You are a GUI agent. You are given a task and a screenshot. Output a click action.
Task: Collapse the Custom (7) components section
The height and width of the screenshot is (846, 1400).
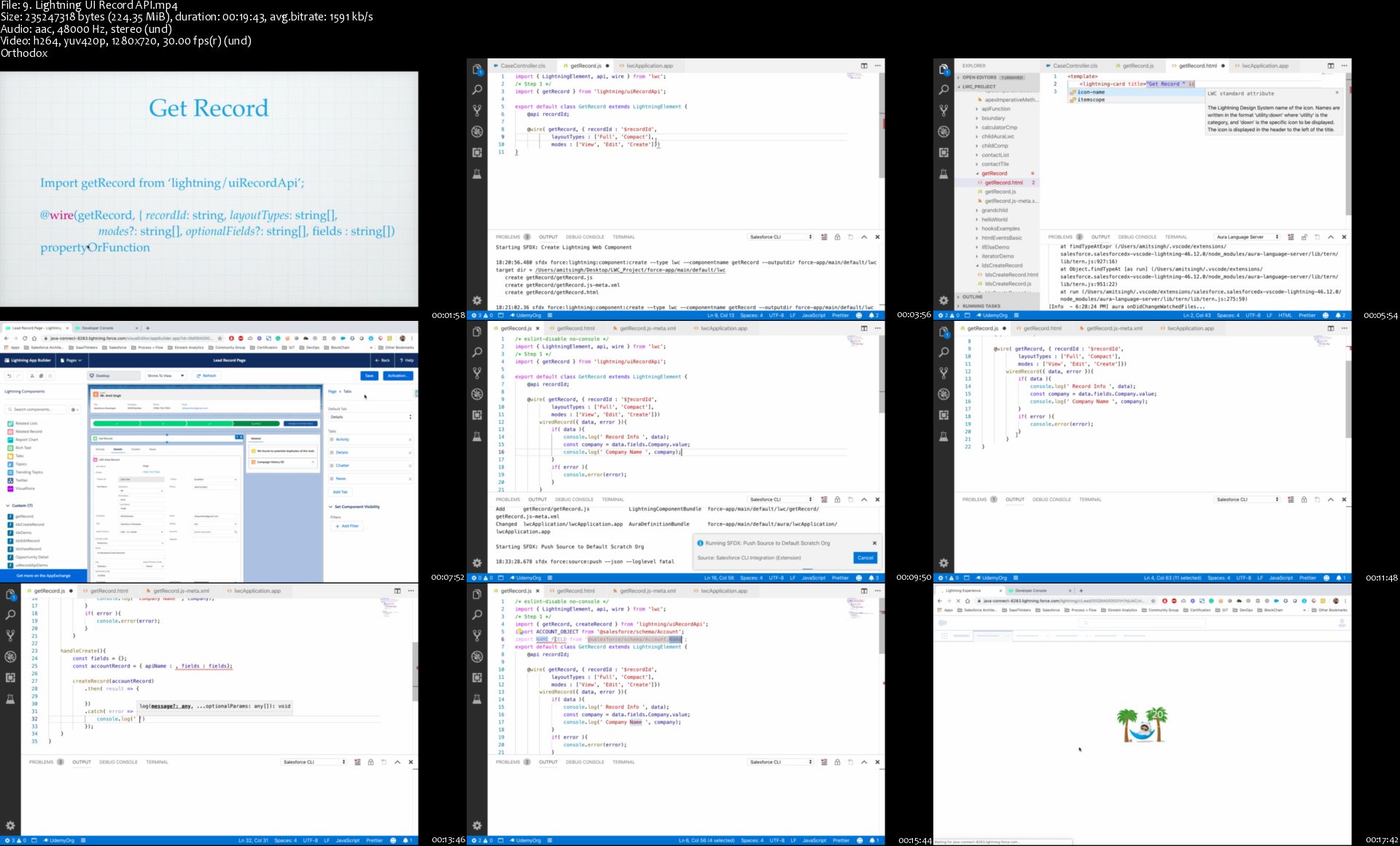point(20,505)
